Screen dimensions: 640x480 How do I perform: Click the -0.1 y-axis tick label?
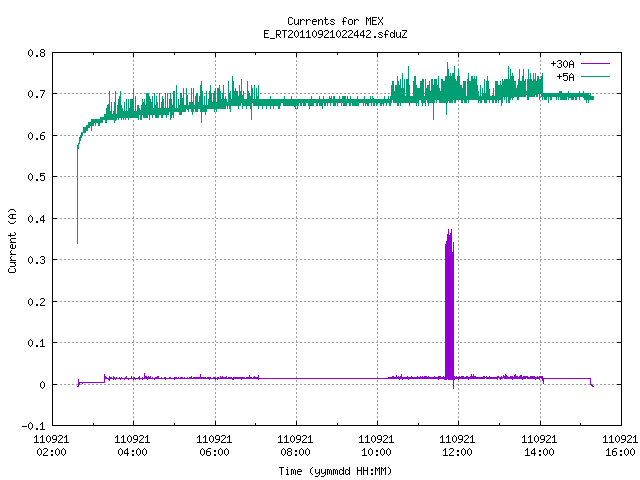click(33, 426)
